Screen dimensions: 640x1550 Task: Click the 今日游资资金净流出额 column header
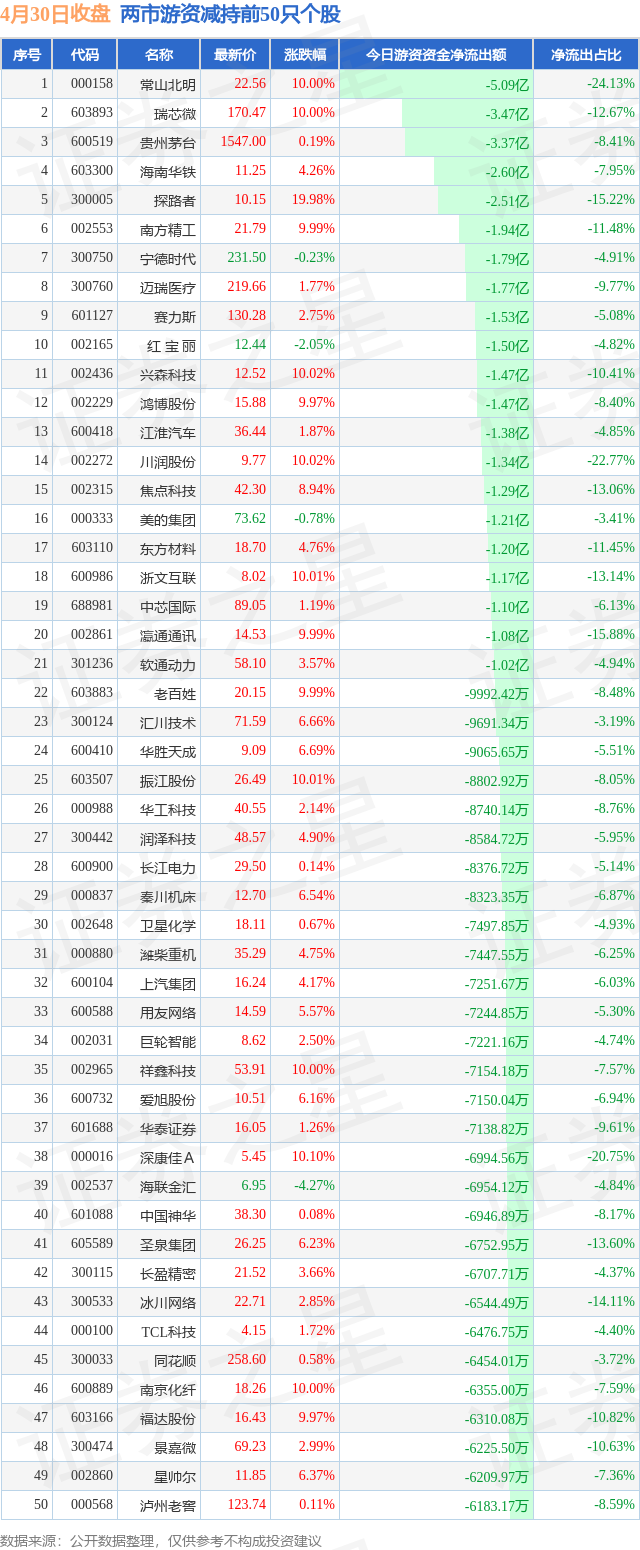(x=436, y=55)
